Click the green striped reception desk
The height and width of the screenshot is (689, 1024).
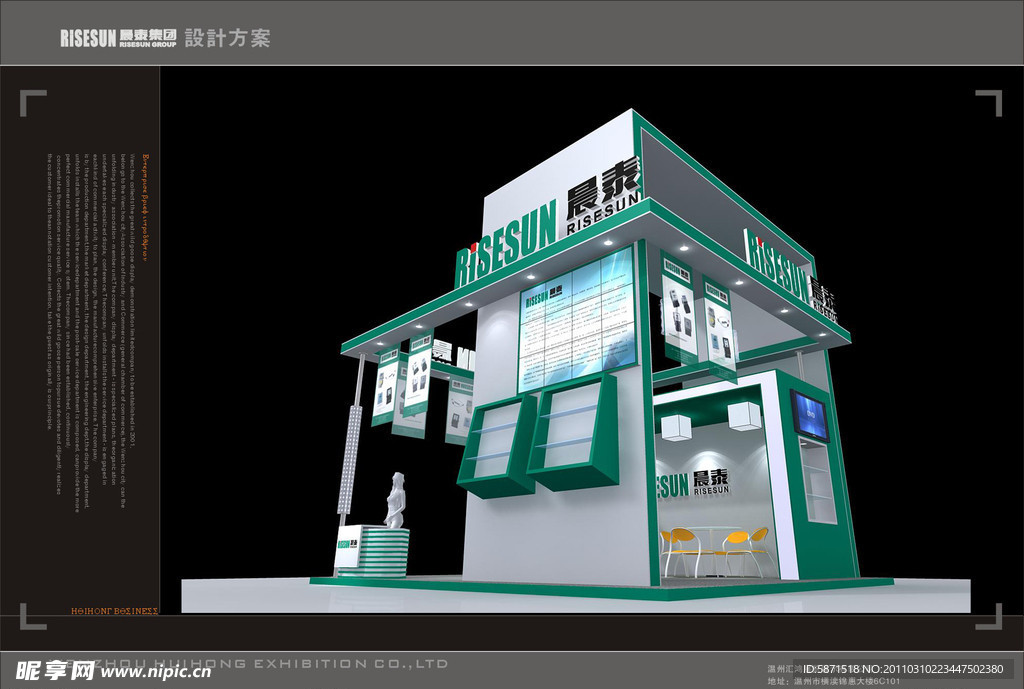372,553
